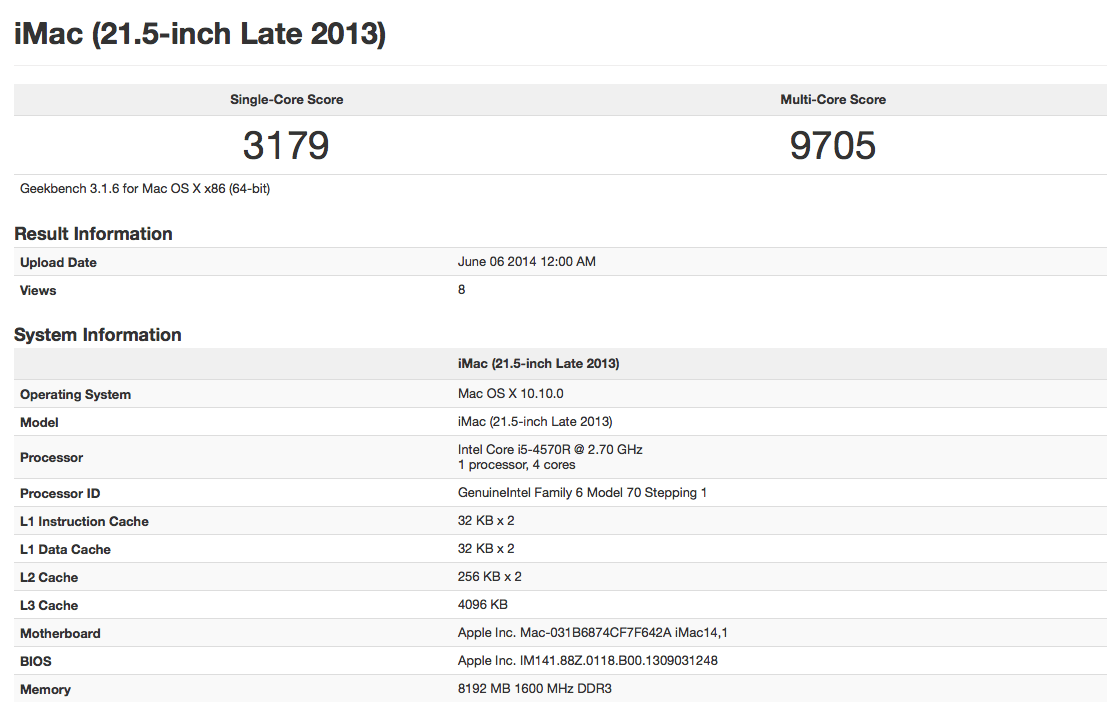The width and height of the screenshot is (1120, 715).
Task: Click the 'Processor ID' row label
Action: point(60,494)
